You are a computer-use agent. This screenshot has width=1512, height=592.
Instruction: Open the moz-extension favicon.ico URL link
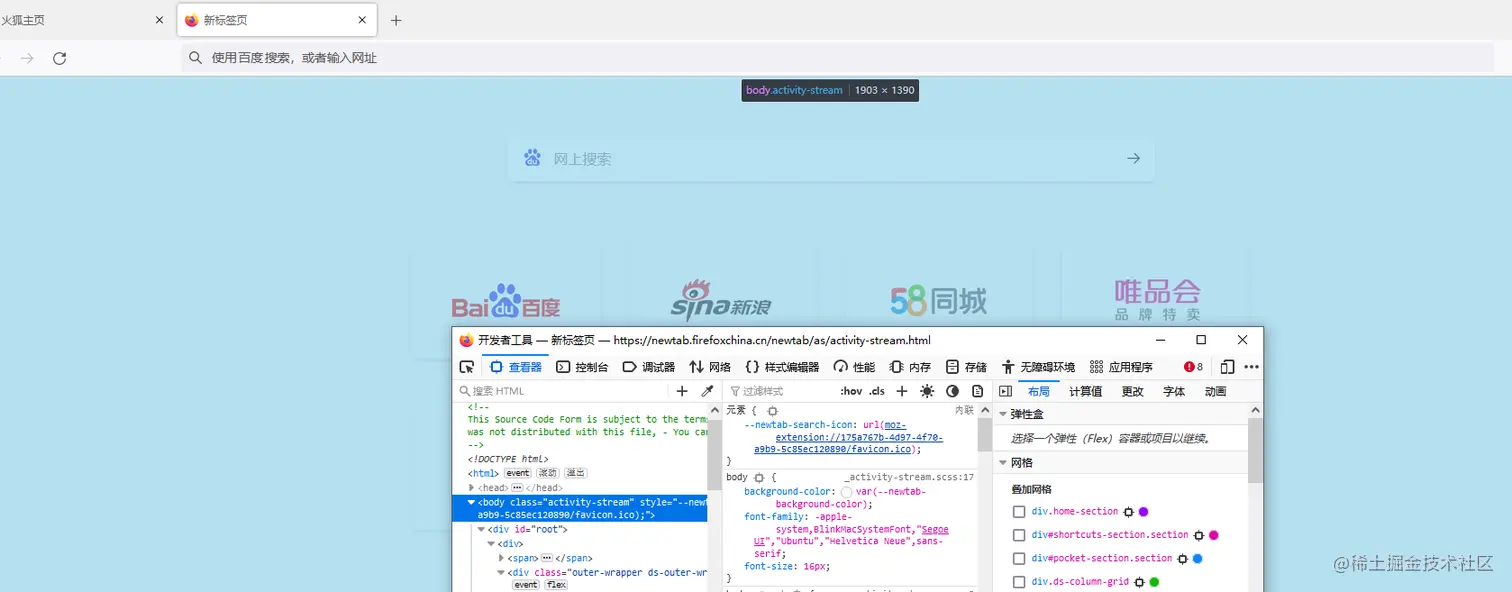point(849,437)
